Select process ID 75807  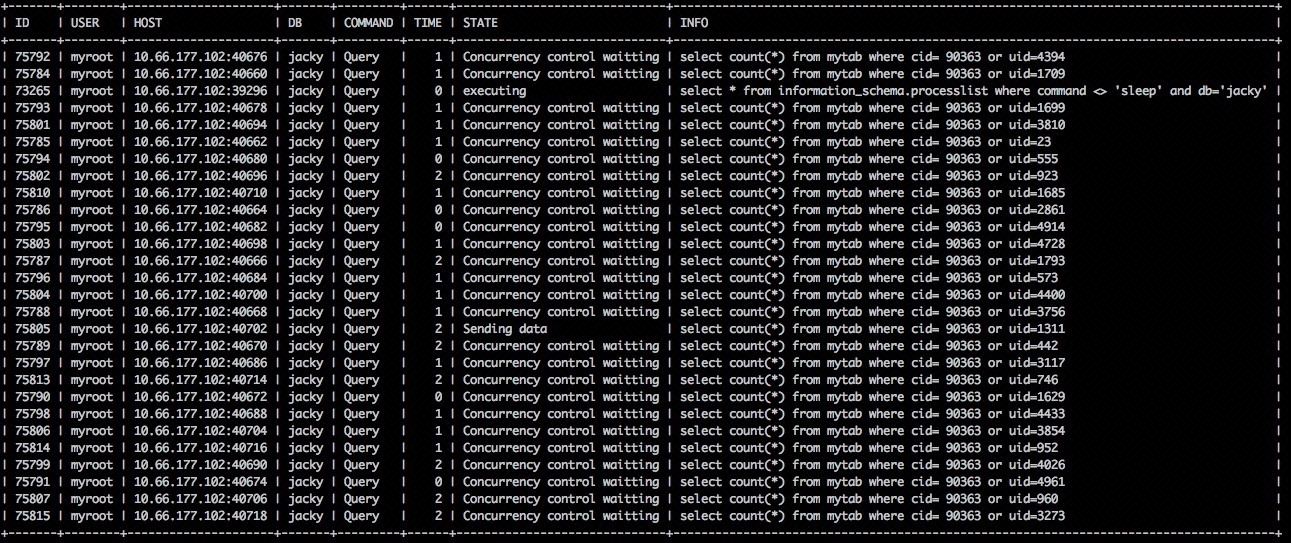33,499
